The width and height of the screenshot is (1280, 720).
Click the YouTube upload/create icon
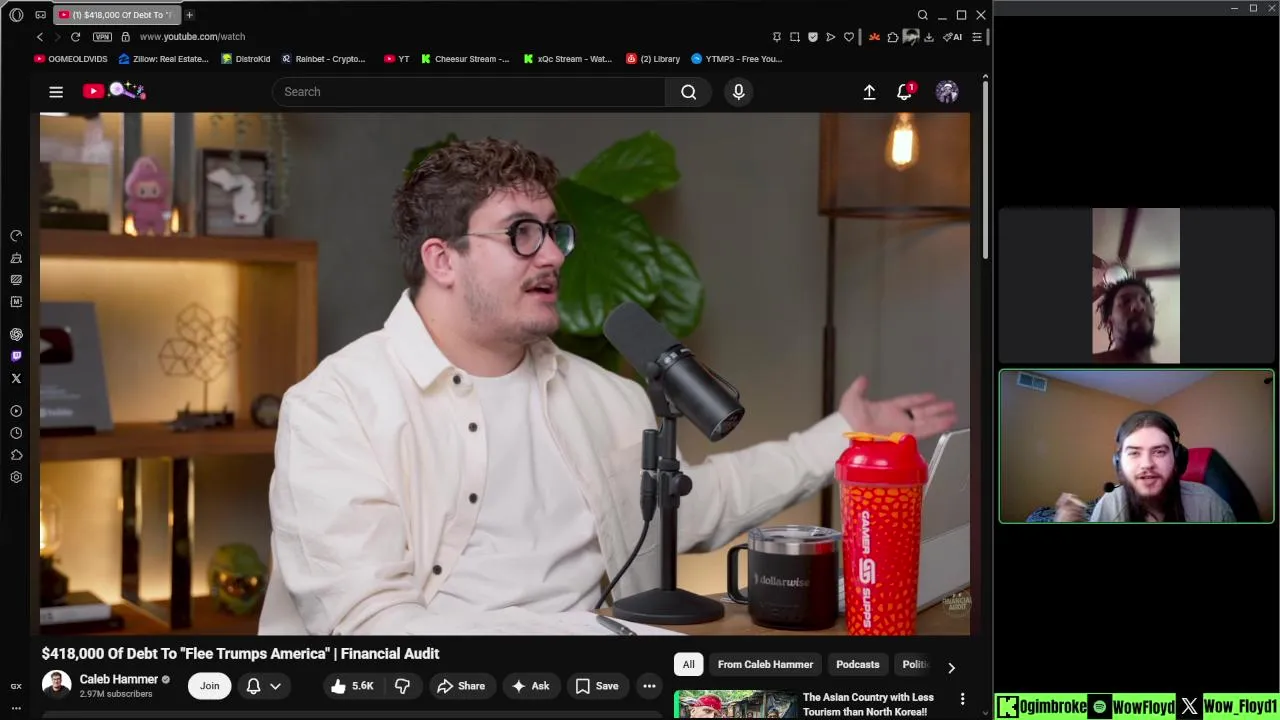coord(869,92)
